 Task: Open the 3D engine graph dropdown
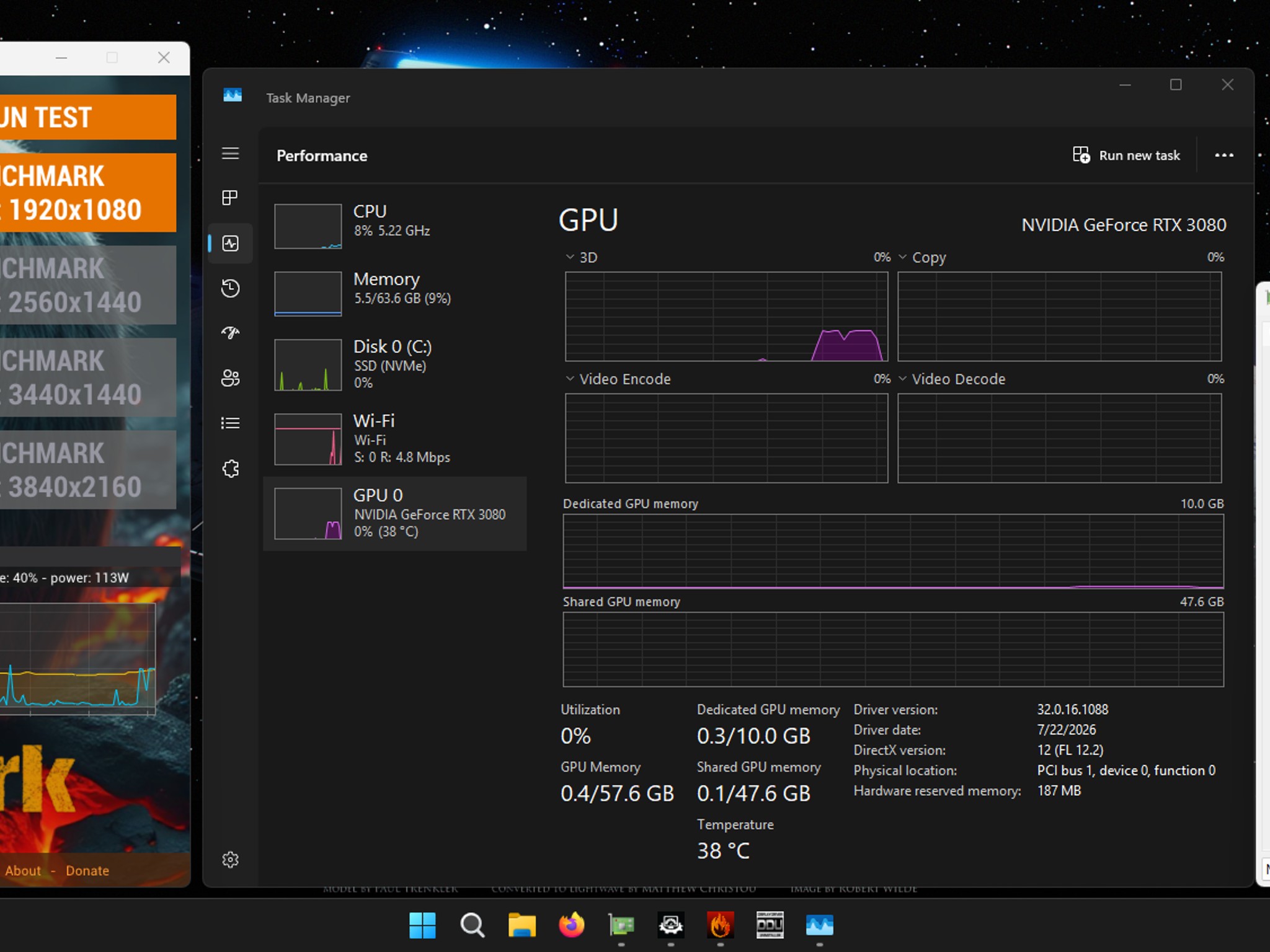tap(570, 257)
